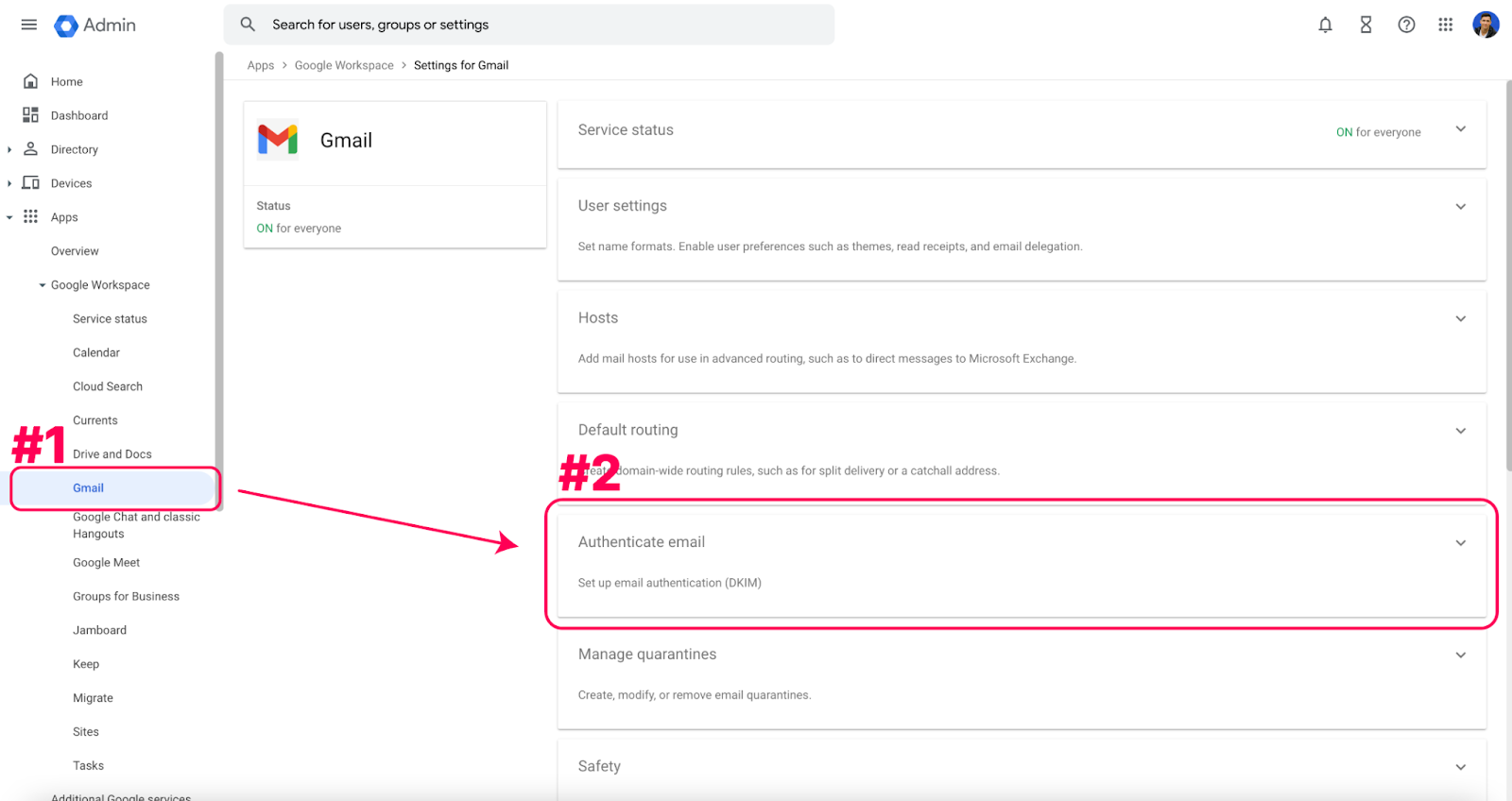1512x801 pixels.
Task: Open the help icon
Action: [x=1406, y=25]
